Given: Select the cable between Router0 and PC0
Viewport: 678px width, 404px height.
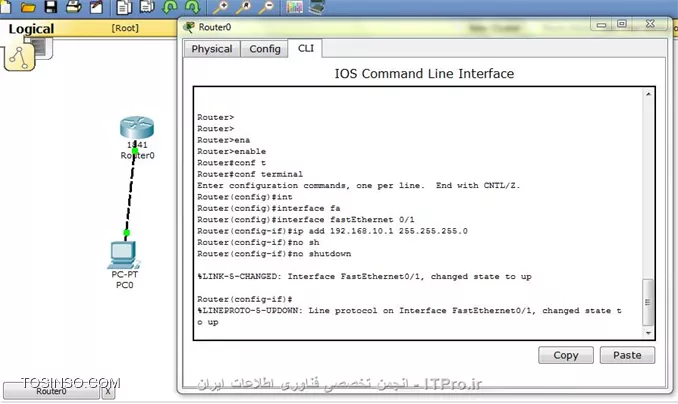Looking at the screenshot, I should click(130, 192).
